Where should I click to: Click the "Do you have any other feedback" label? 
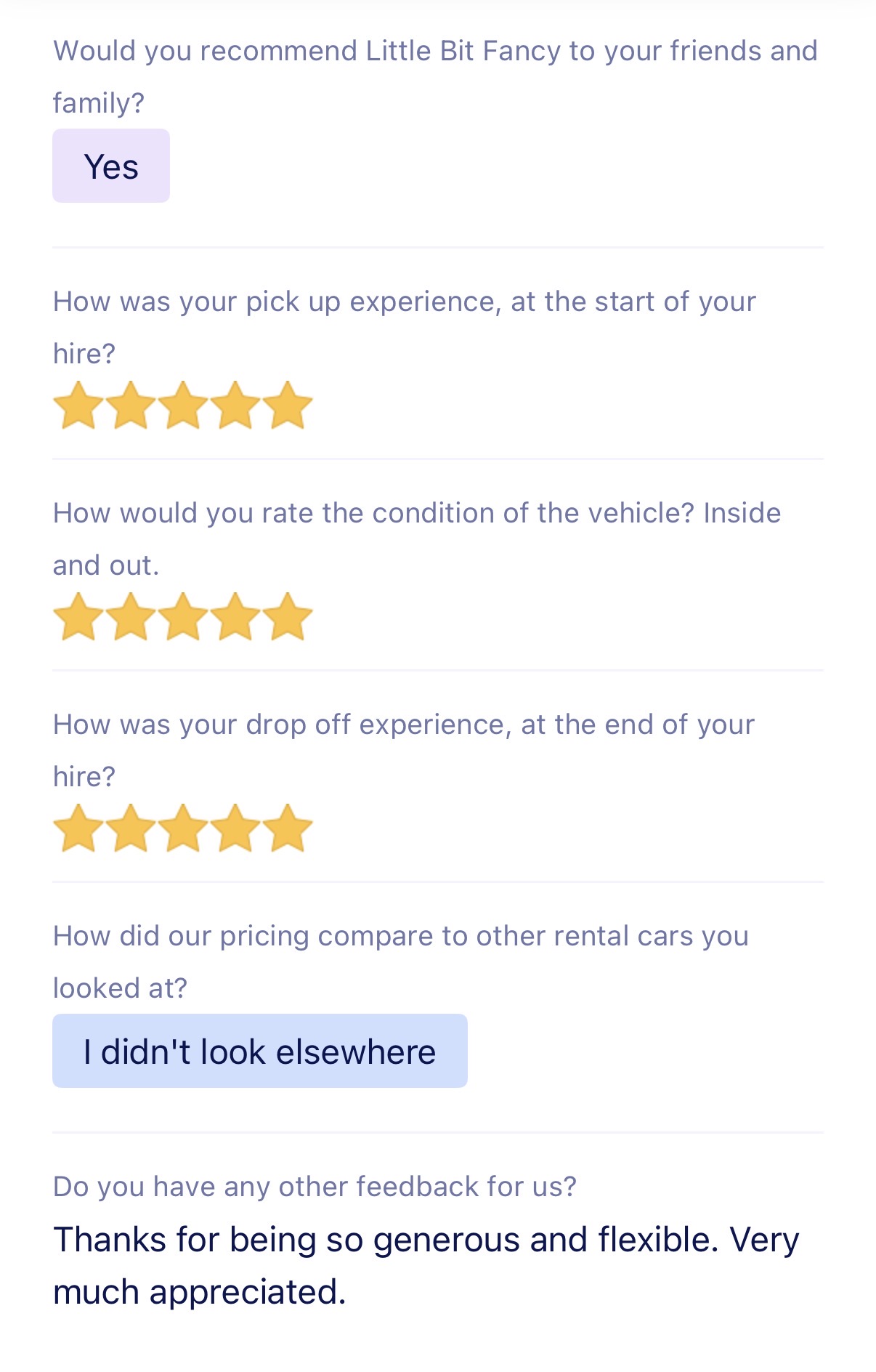point(315,1186)
